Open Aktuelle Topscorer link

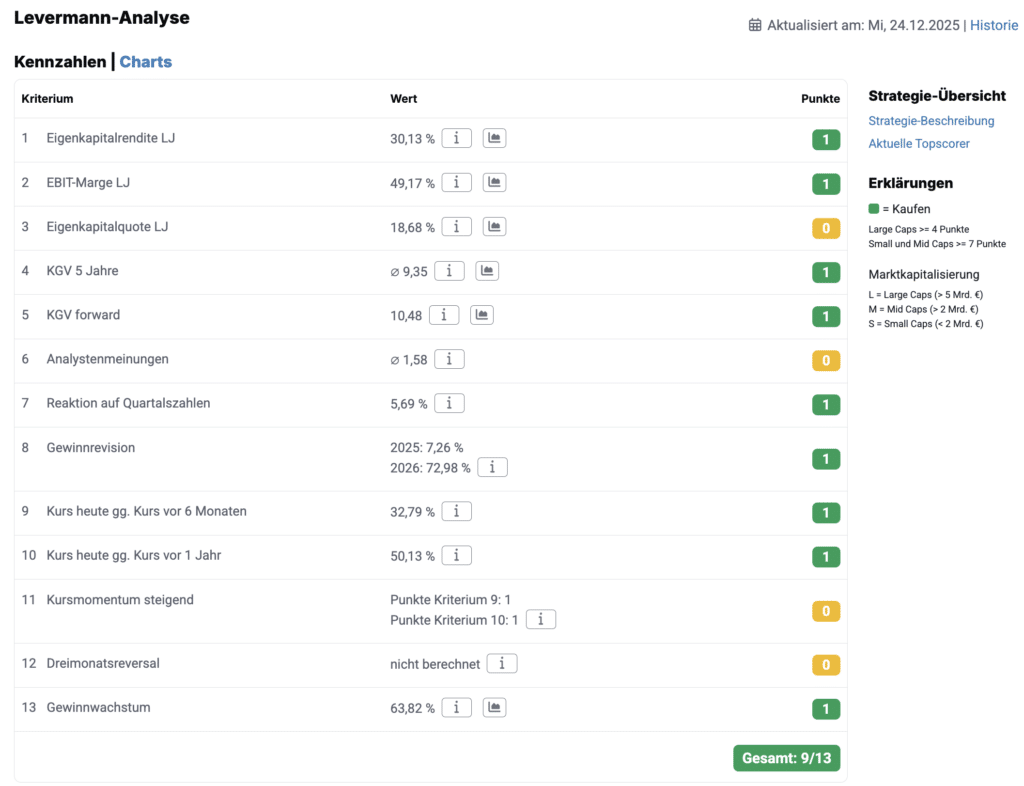pos(919,144)
